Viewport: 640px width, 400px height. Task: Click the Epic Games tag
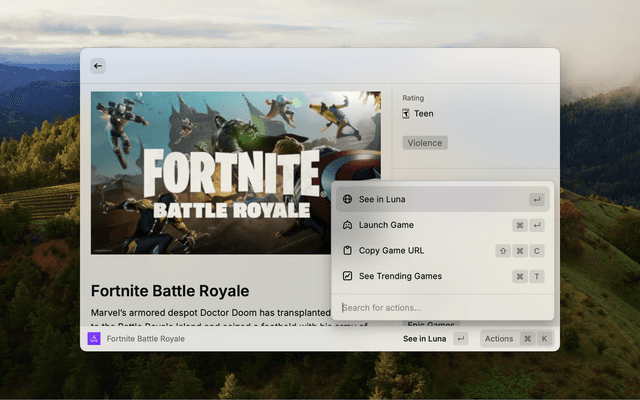[430, 324]
